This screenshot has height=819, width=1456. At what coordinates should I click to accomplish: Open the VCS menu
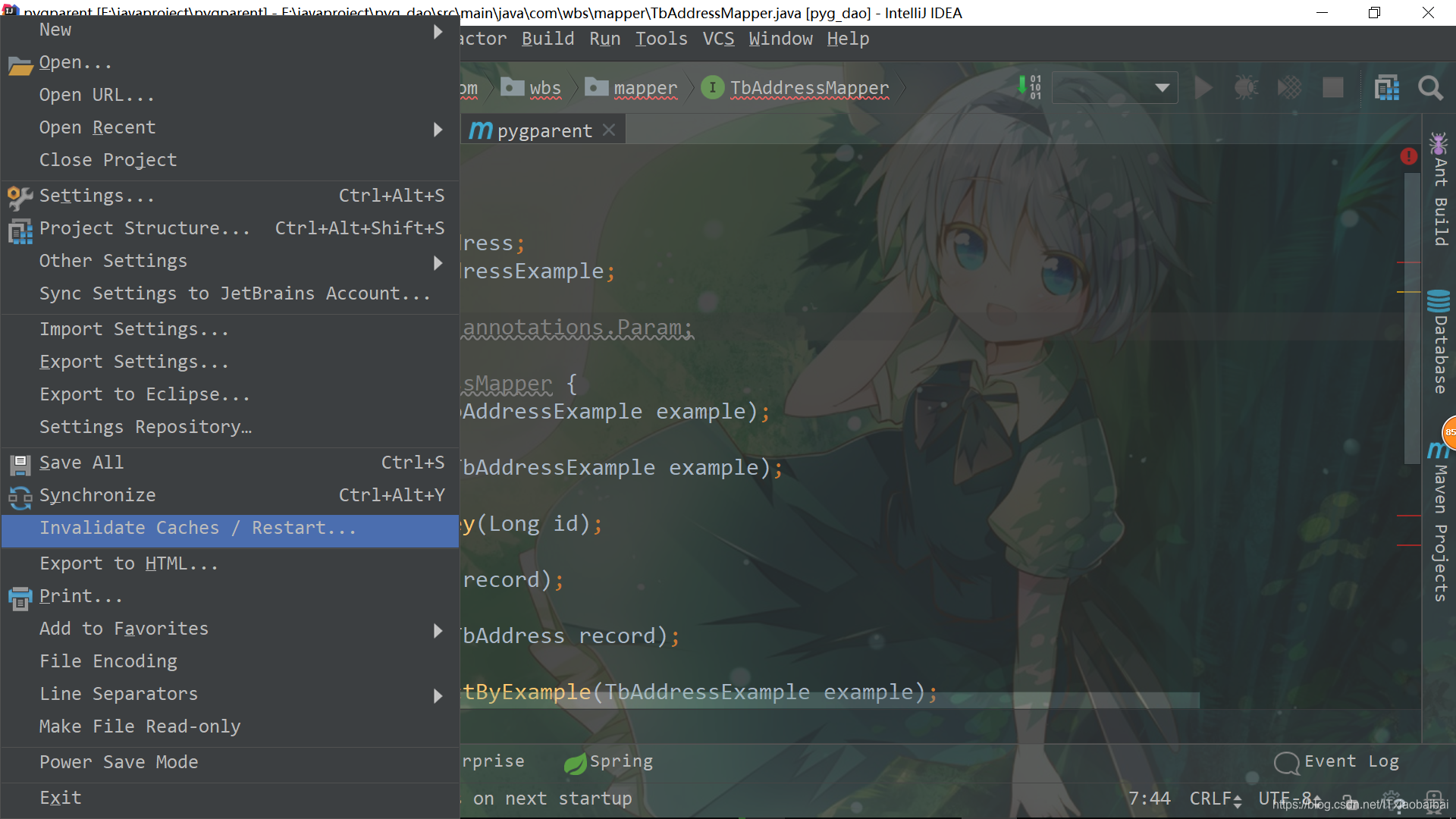tap(718, 39)
